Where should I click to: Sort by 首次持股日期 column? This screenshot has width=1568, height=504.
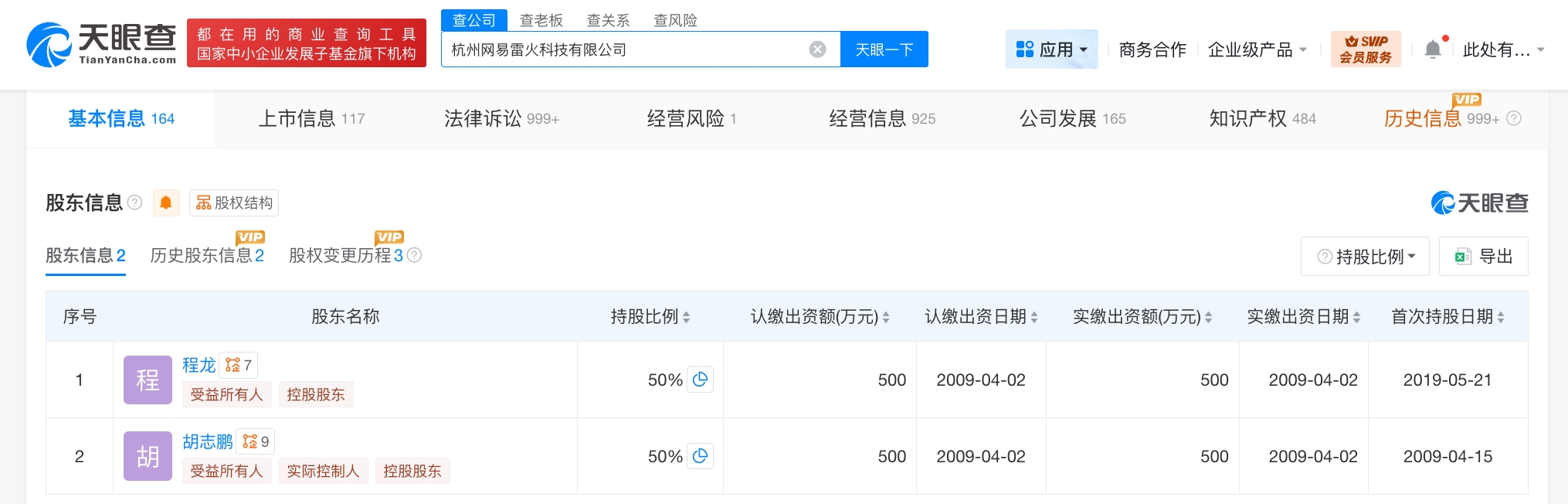1500,317
